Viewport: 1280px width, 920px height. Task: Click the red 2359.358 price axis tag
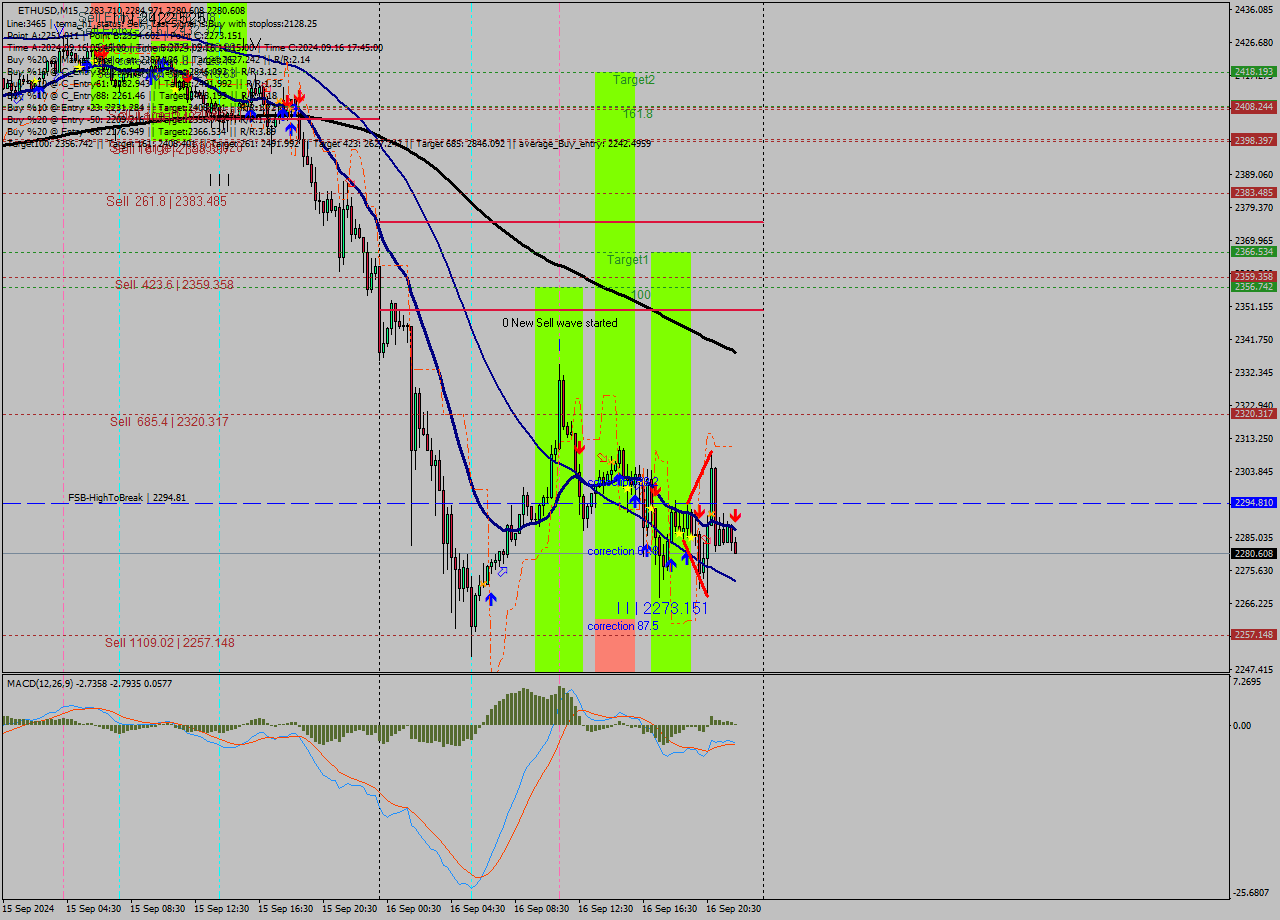pyautogui.click(x=1254, y=277)
